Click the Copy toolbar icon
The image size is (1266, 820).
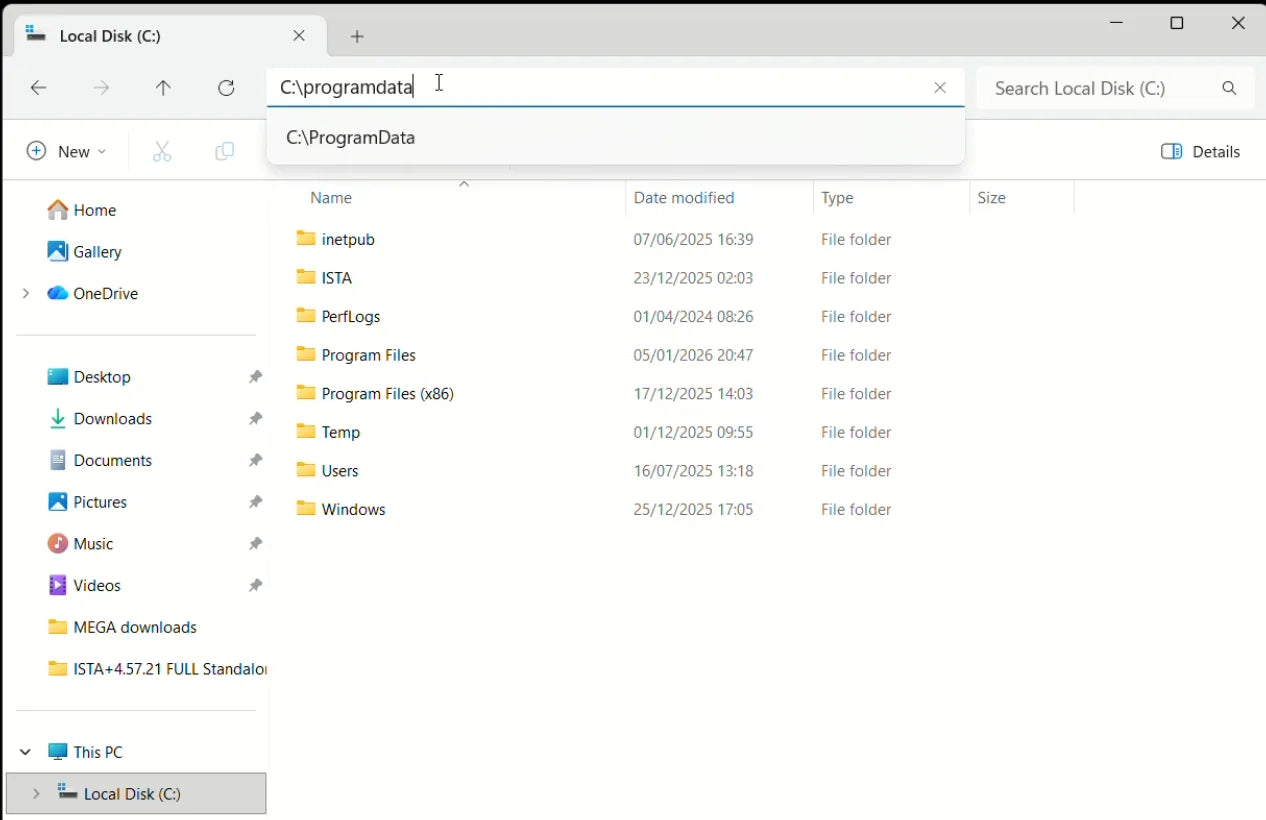[x=225, y=151]
